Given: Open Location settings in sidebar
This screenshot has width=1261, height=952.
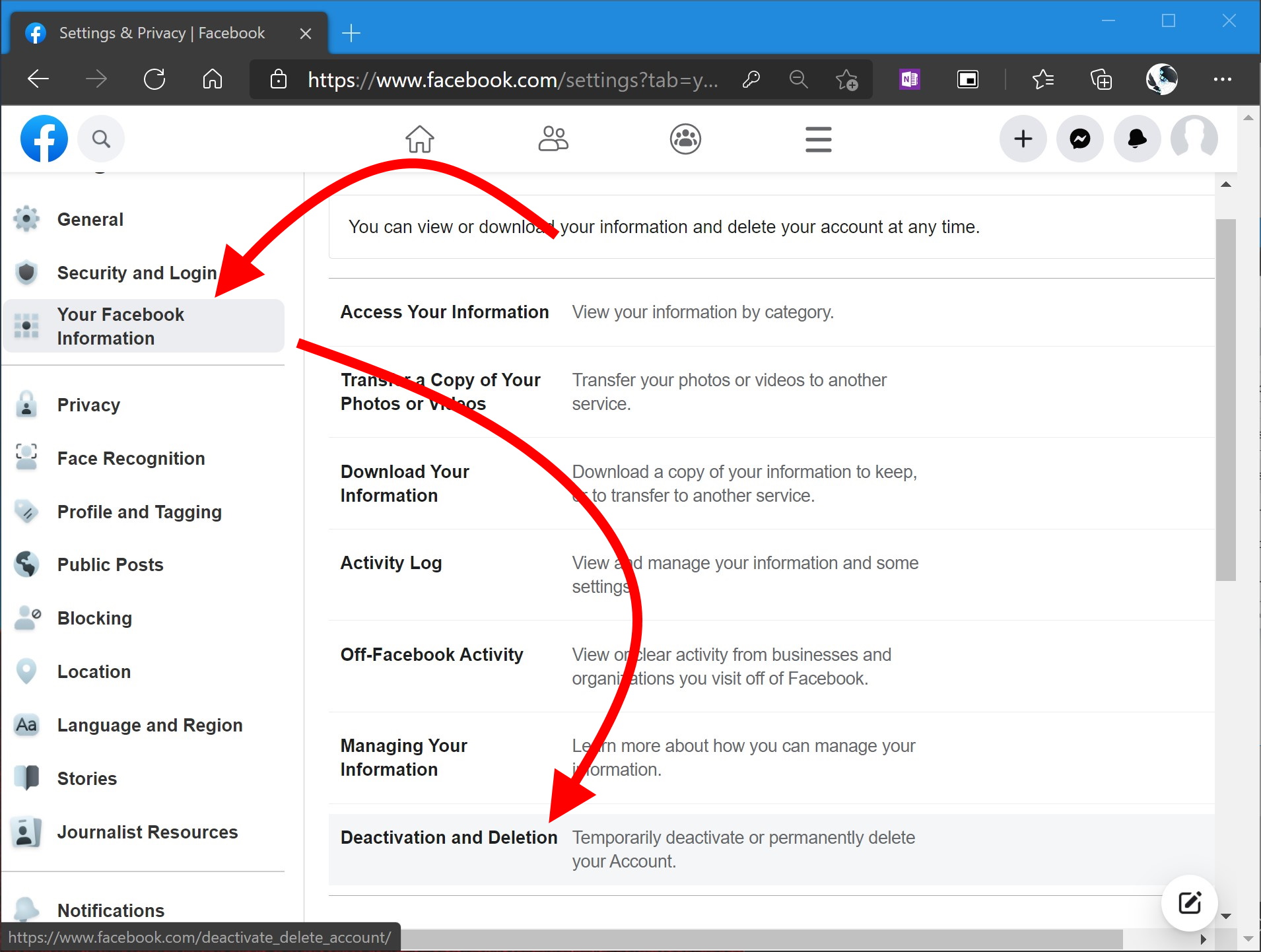Looking at the screenshot, I should (144, 671).
